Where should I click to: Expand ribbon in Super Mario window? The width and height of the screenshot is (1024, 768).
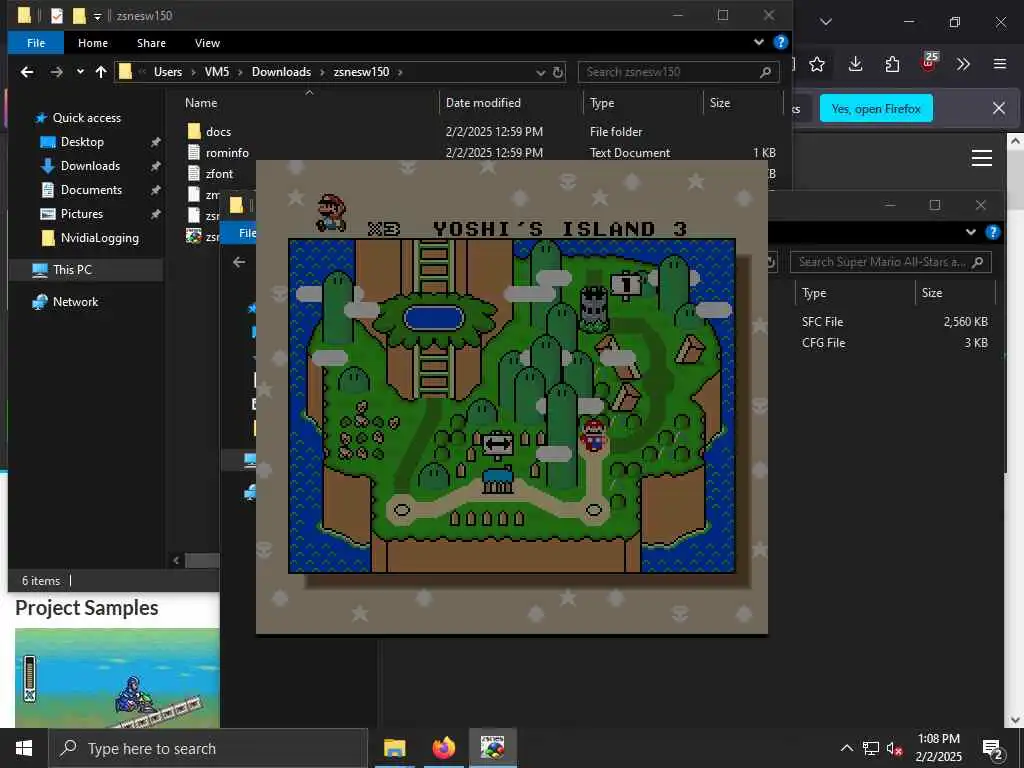coord(970,232)
